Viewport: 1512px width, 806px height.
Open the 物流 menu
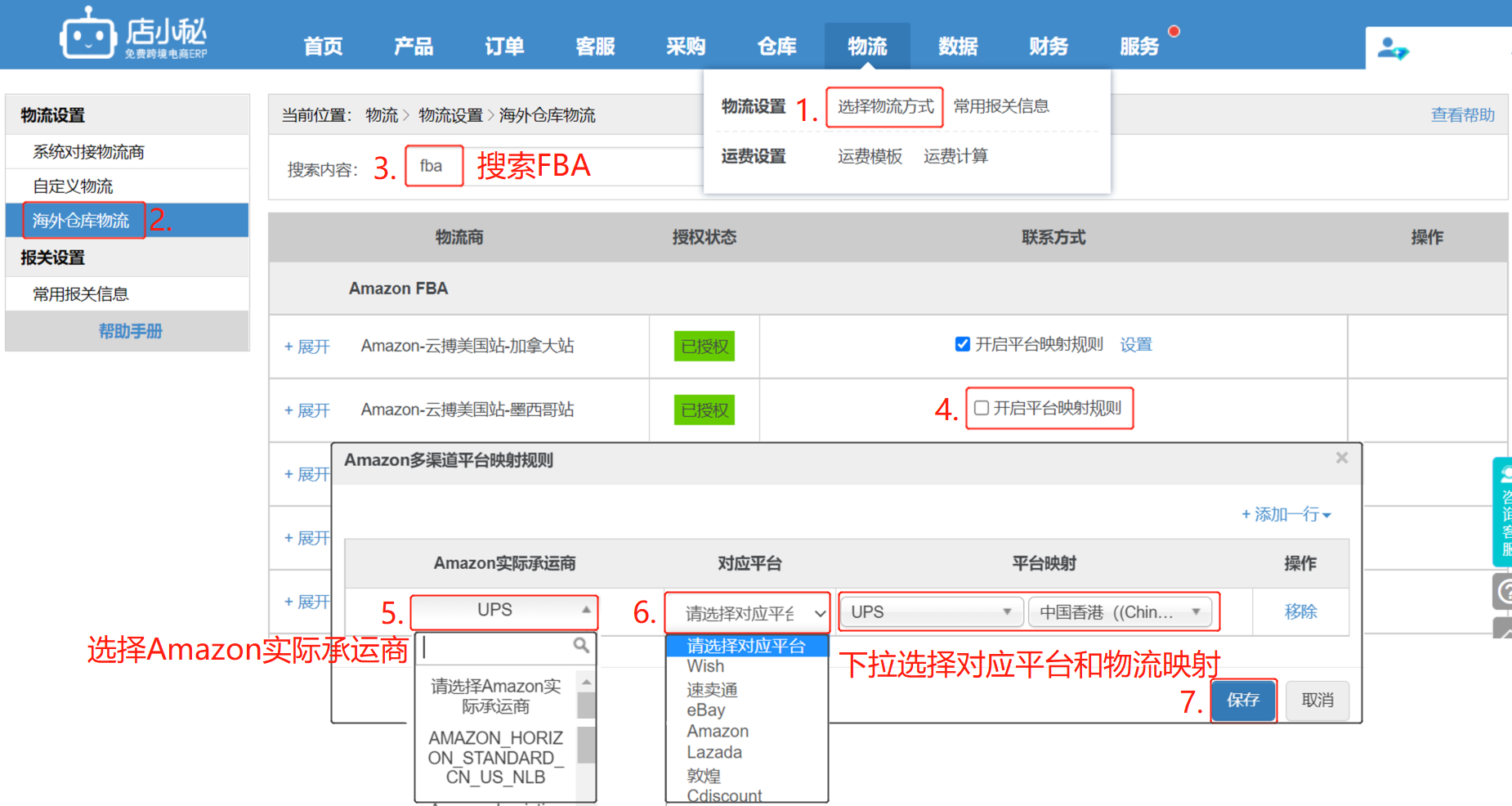tap(867, 47)
